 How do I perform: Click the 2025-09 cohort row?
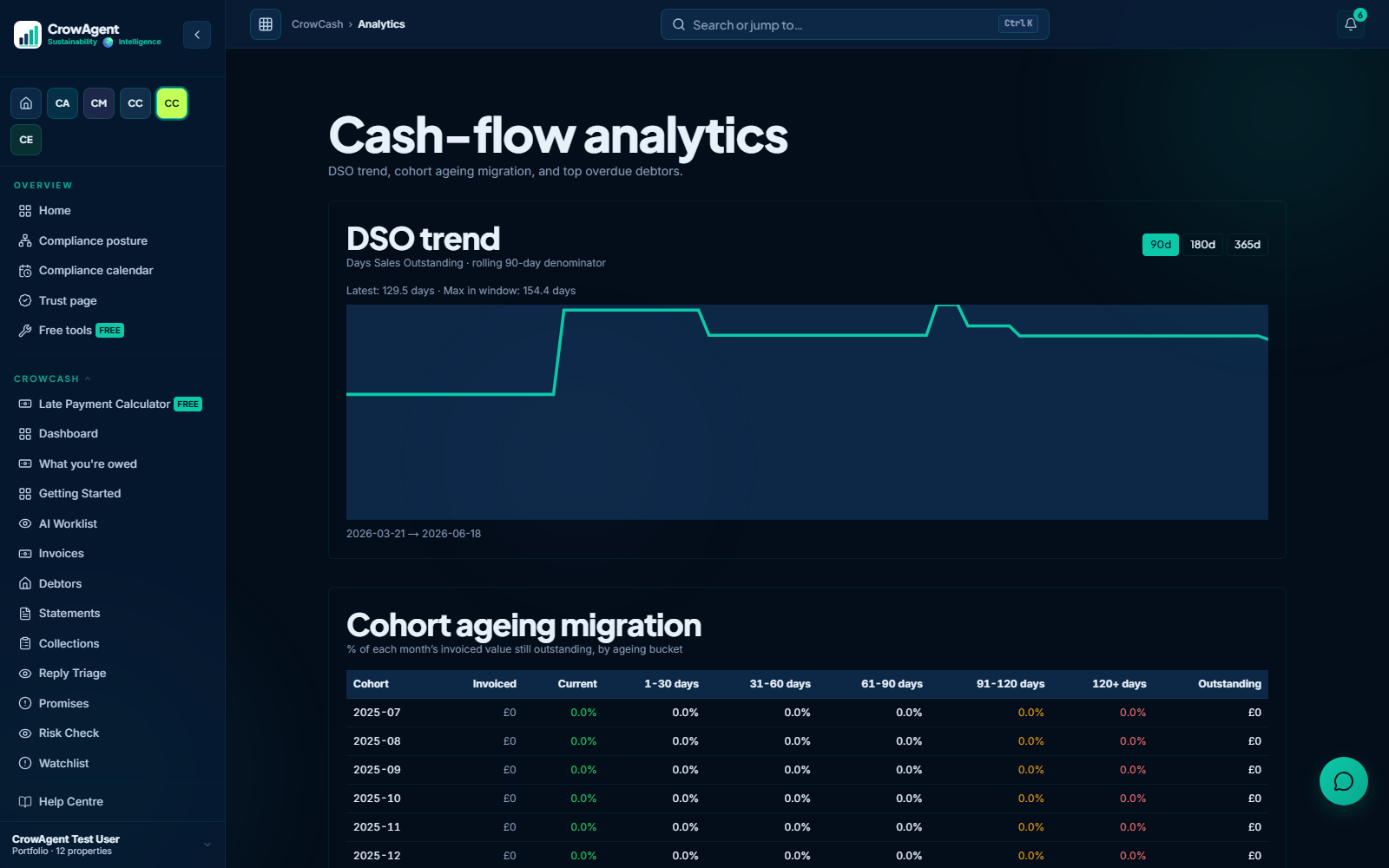807,770
